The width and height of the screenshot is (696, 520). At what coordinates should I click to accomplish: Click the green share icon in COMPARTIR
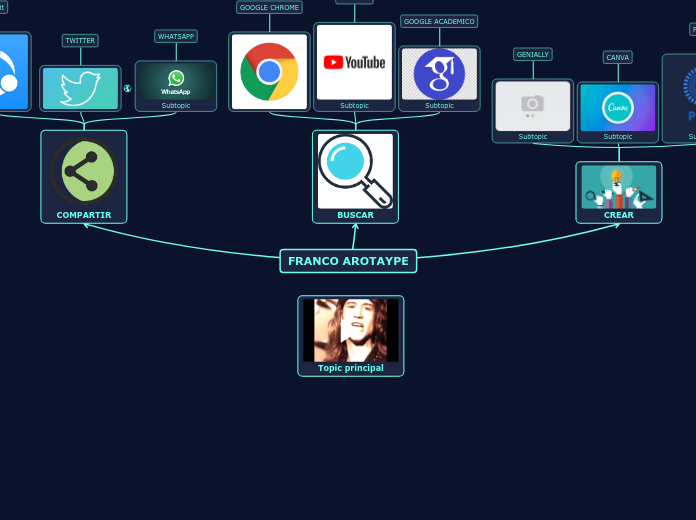pyautogui.click(x=84, y=171)
